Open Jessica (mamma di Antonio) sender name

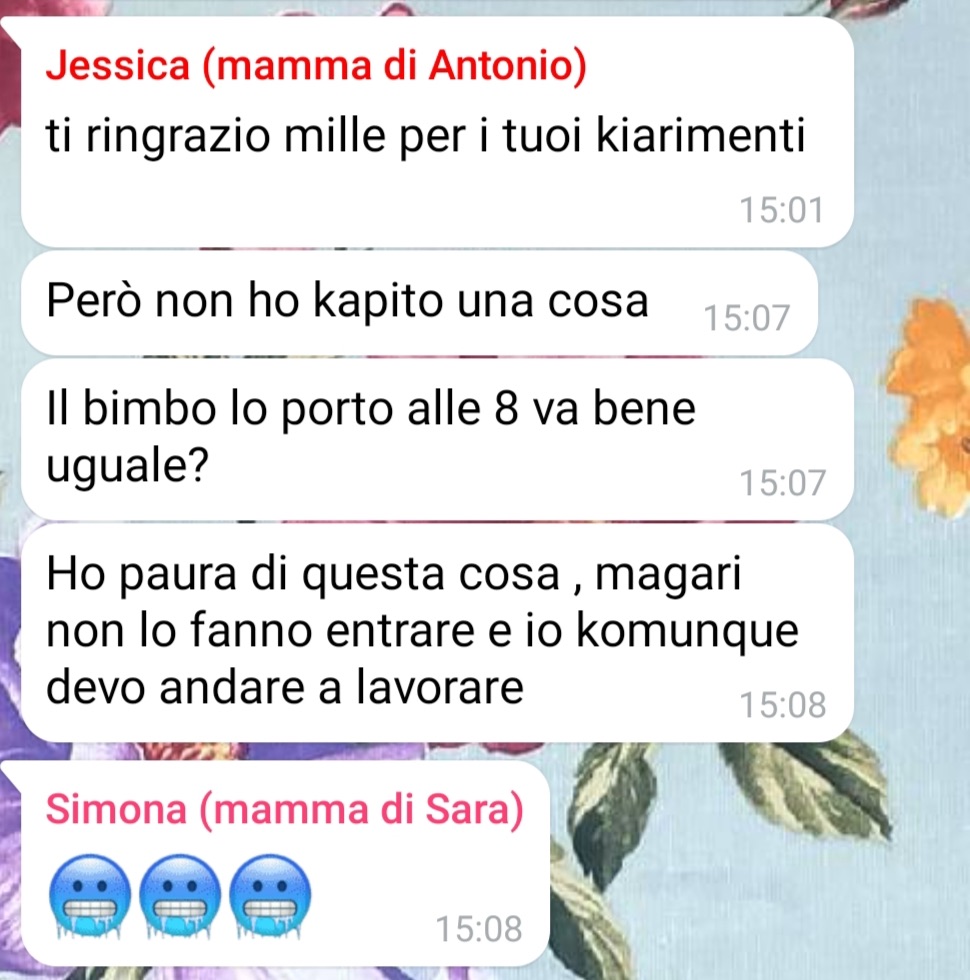pyautogui.click(x=316, y=65)
